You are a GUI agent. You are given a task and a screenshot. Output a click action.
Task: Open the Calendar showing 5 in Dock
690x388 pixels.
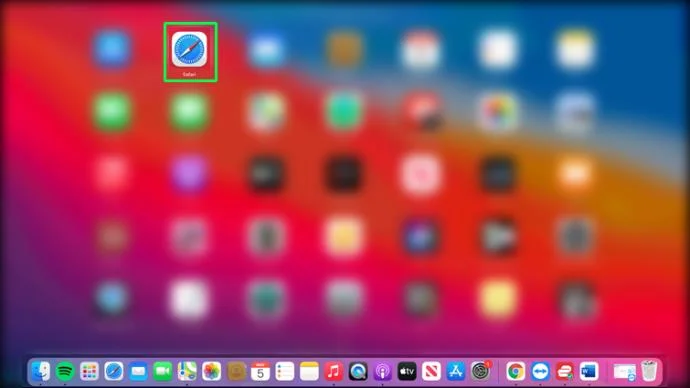pos(261,372)
